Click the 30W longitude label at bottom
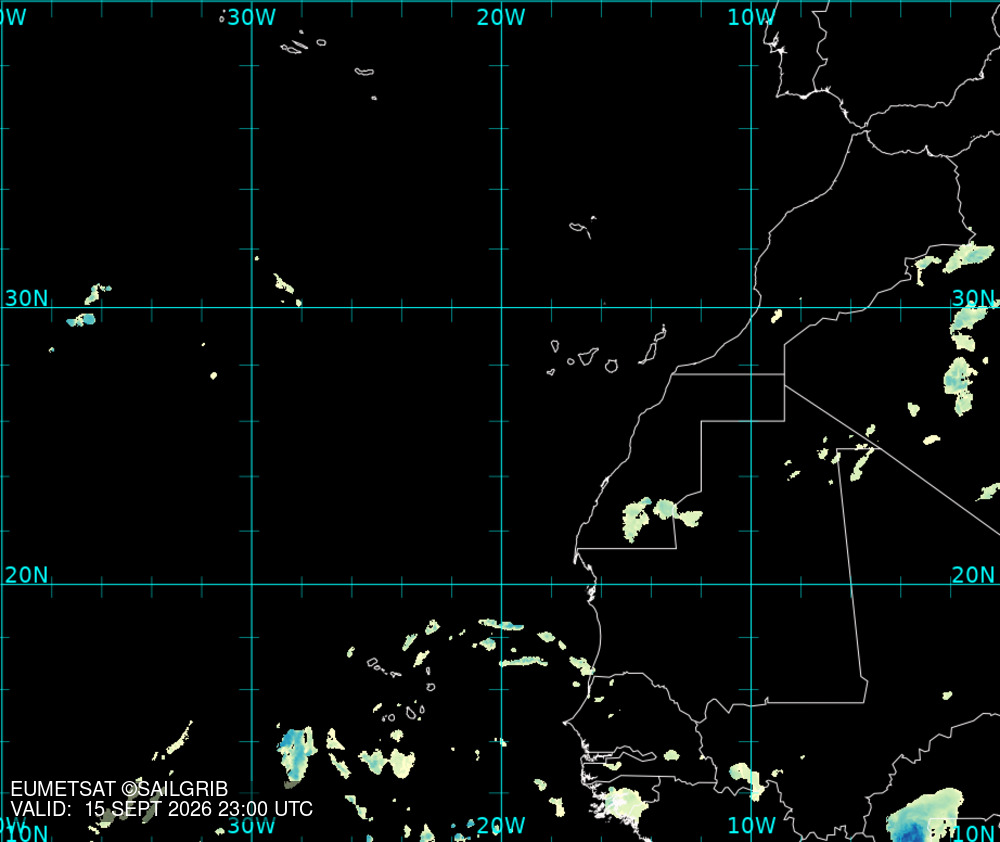The width and height of the screenshot is (1000, 842). click(252, 825)
